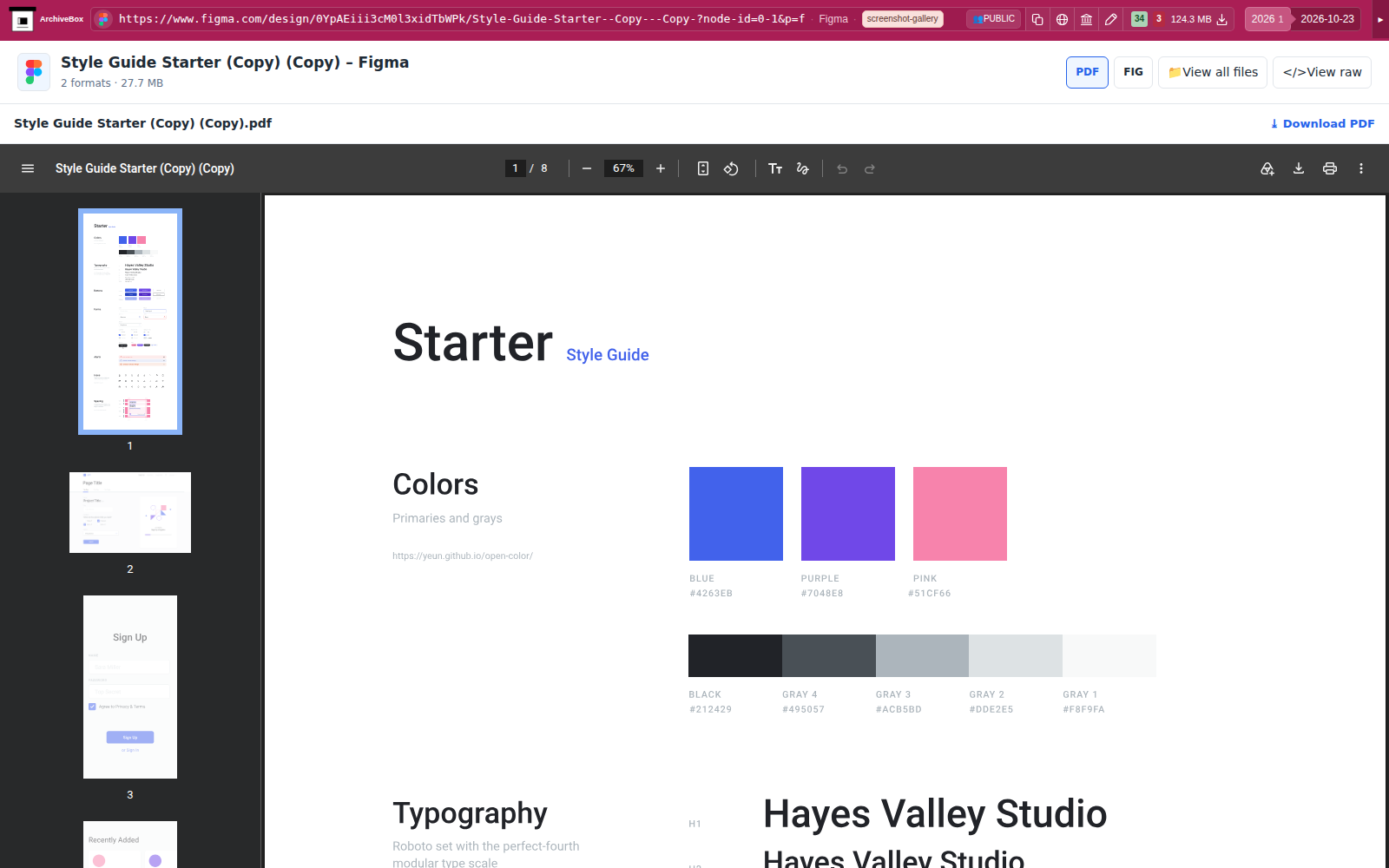Screen dimensions: 1389x868
Task: Click the pink color swatch
Action: 960,514
